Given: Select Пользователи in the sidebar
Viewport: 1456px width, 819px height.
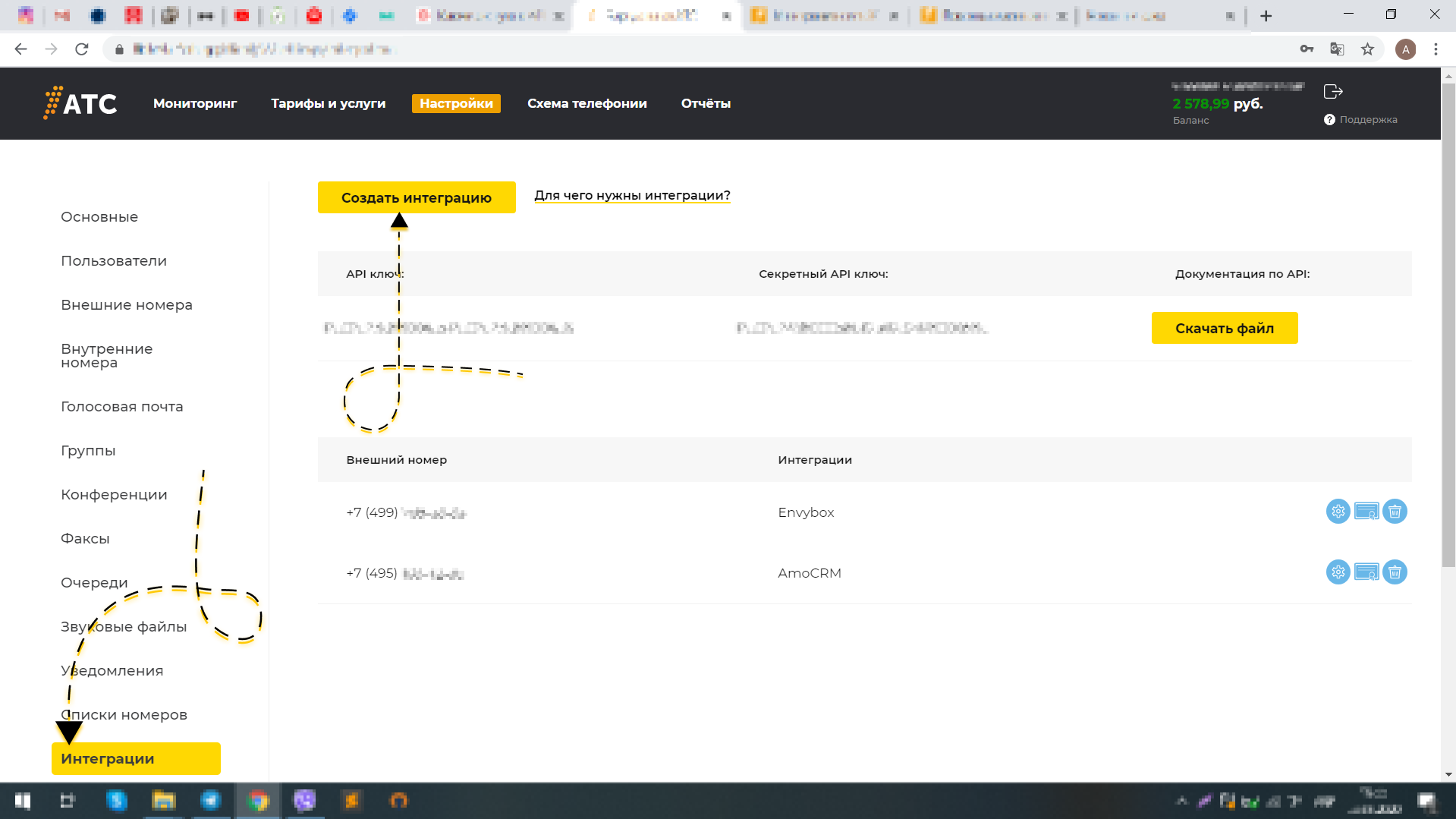Looking at the screenshot, I should (x=114, y=261).
